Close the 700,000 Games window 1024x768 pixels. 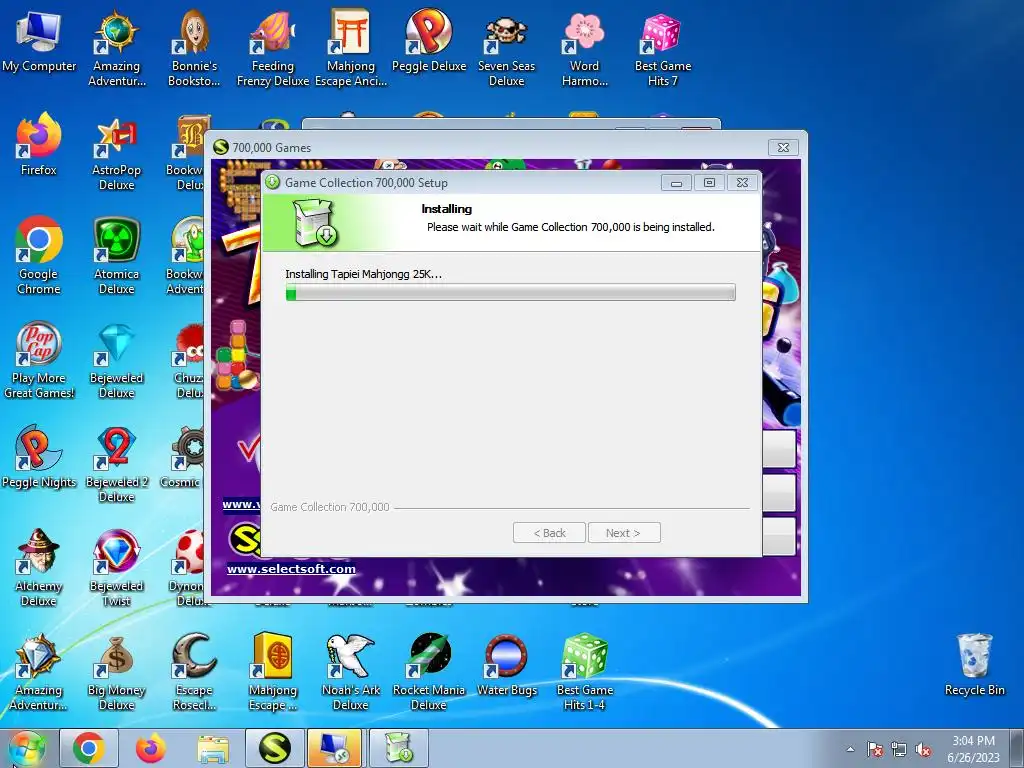point(783,148)
